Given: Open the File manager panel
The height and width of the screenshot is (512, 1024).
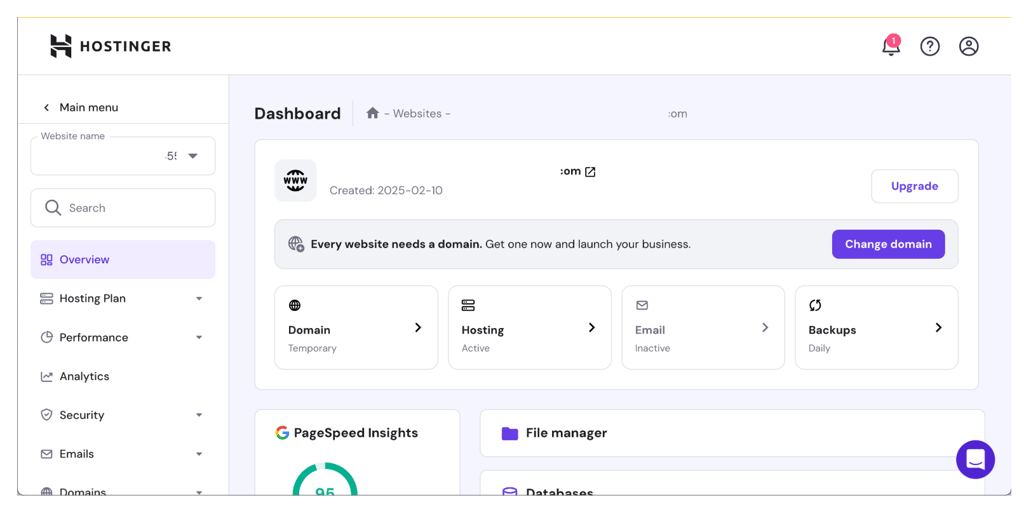Looking at the screenshot, I should tap(732, 433).
